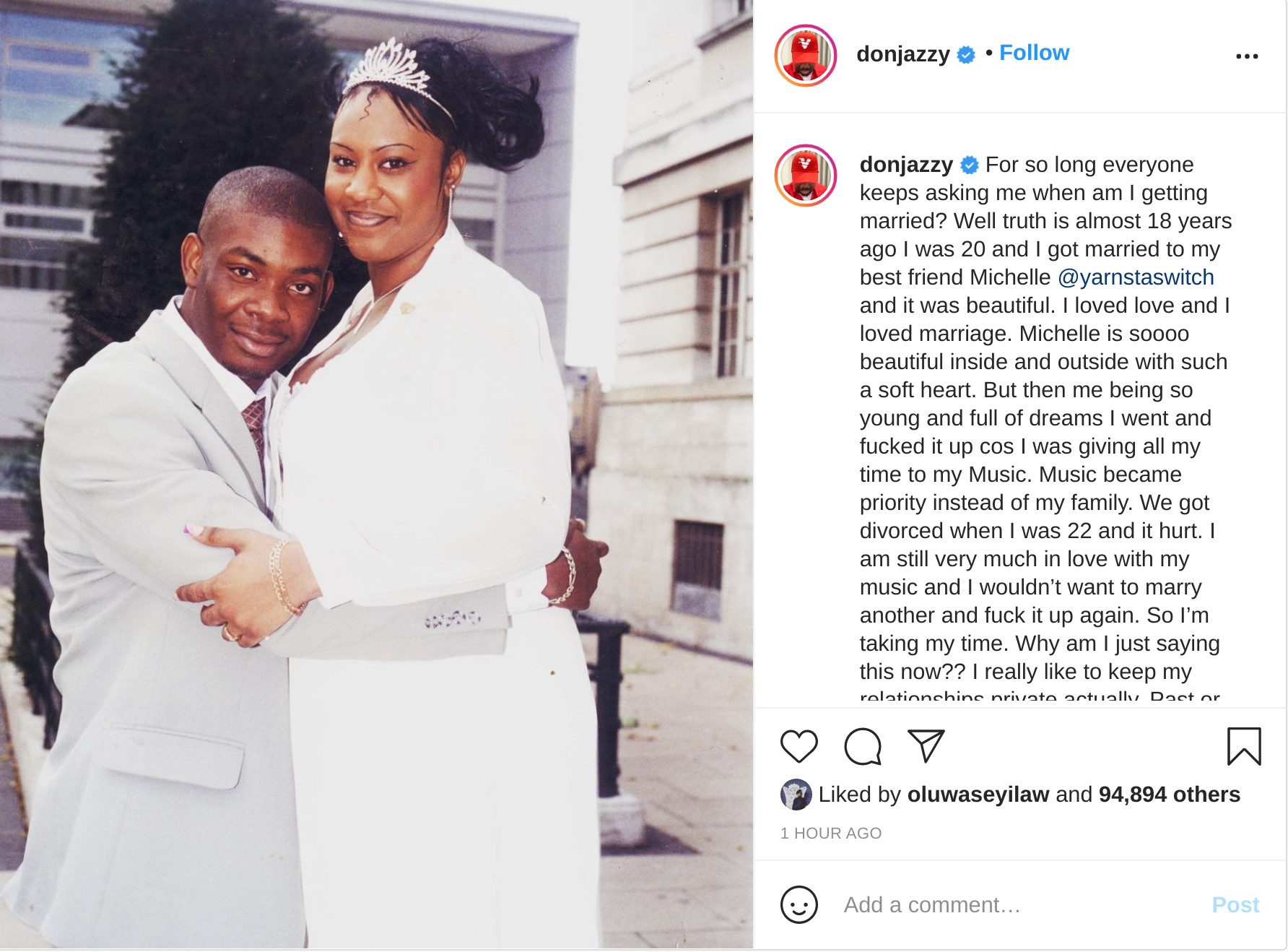Save the post with the bookmark icon
Viewport: 1288px width, 952px height.
tap(1244, 746)
